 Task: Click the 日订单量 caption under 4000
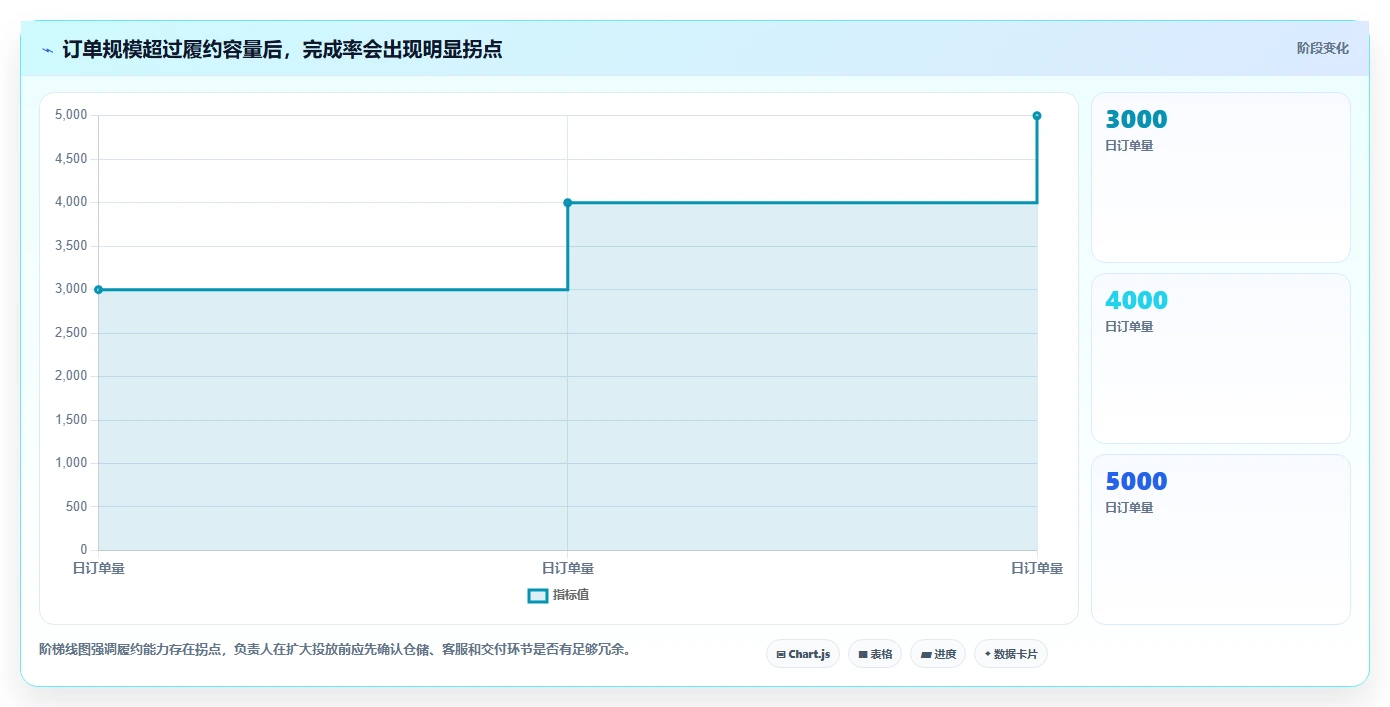[1129, 327]
